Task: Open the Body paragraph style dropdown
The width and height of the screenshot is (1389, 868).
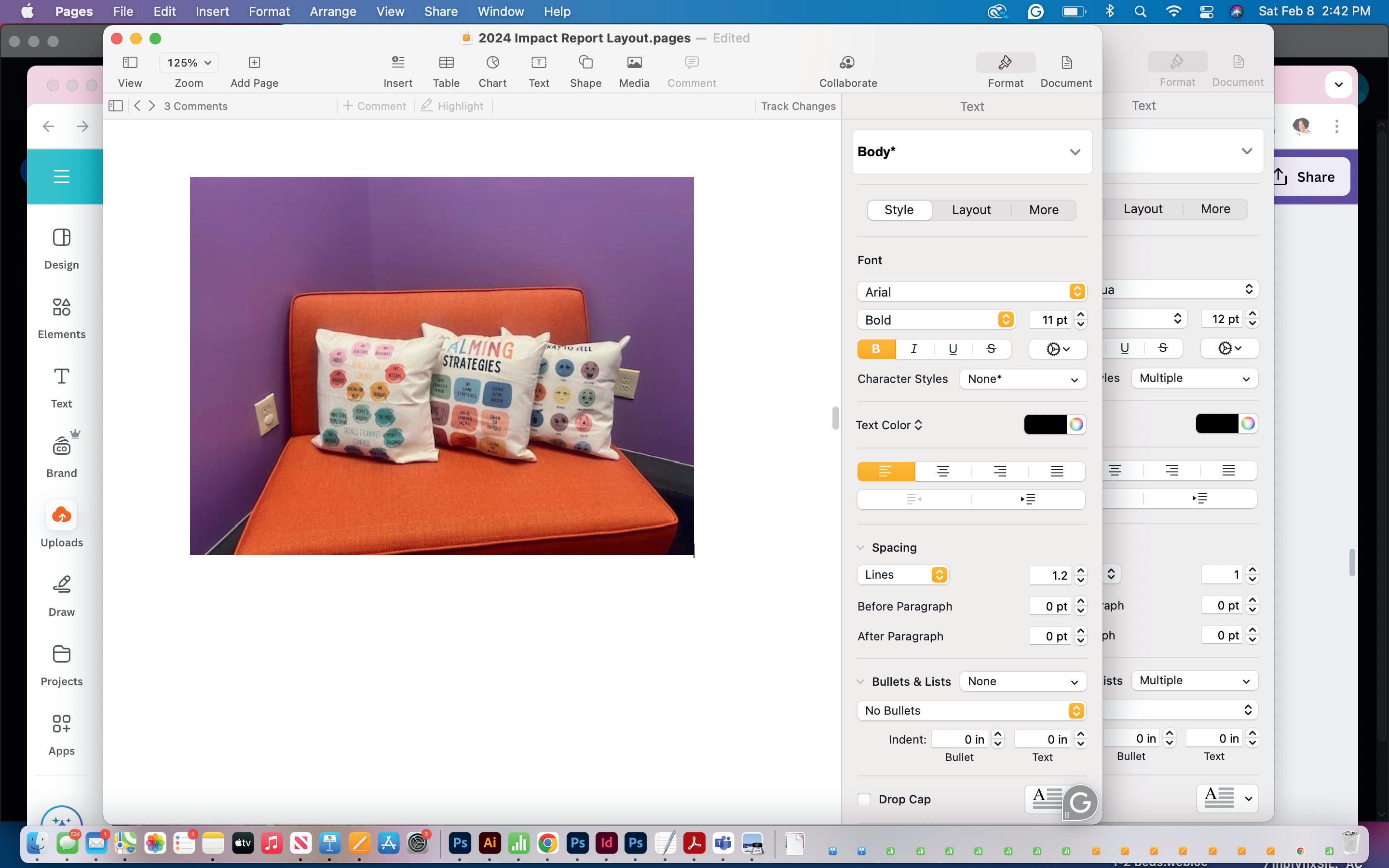Action: 971,151
